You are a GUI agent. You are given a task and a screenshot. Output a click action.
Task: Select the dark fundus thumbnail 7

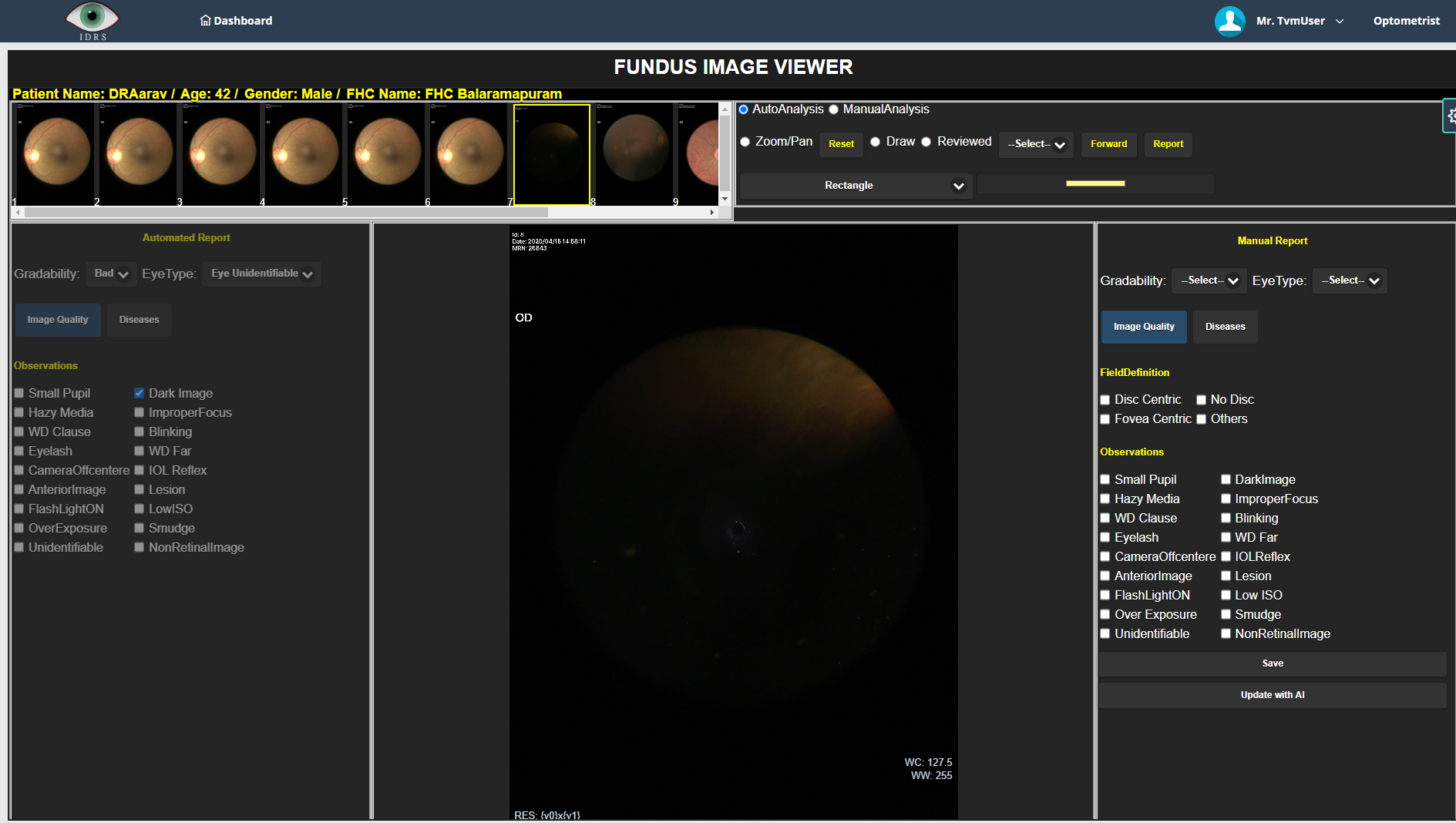(x=551, y=154)
